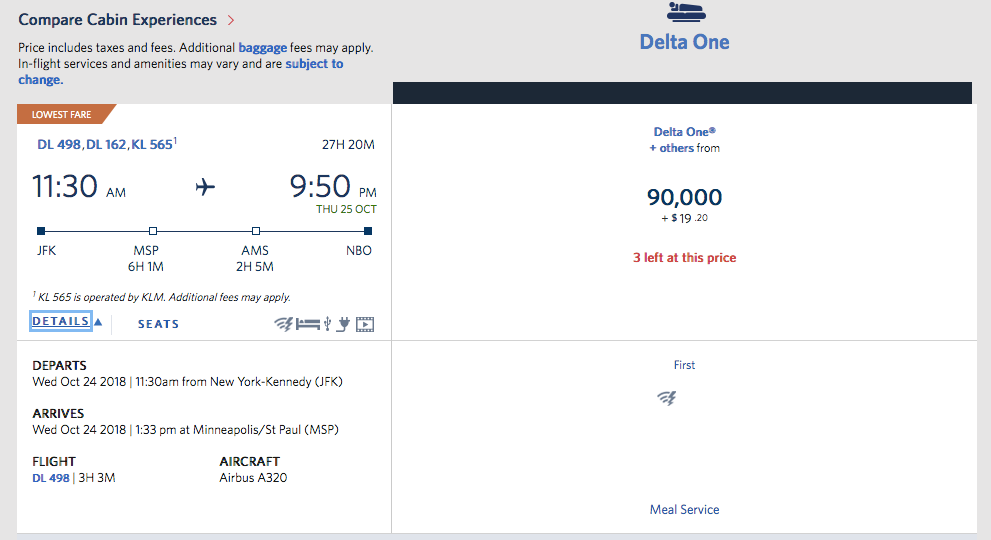Open the baggage fees link
991x540 pixels.
pos(264,47)
